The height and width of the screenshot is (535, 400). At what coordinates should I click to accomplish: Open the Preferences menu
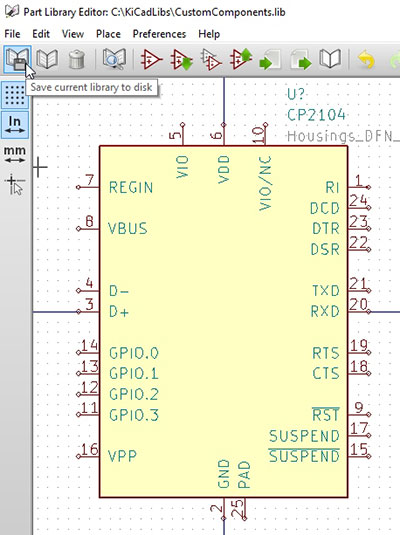159,34
